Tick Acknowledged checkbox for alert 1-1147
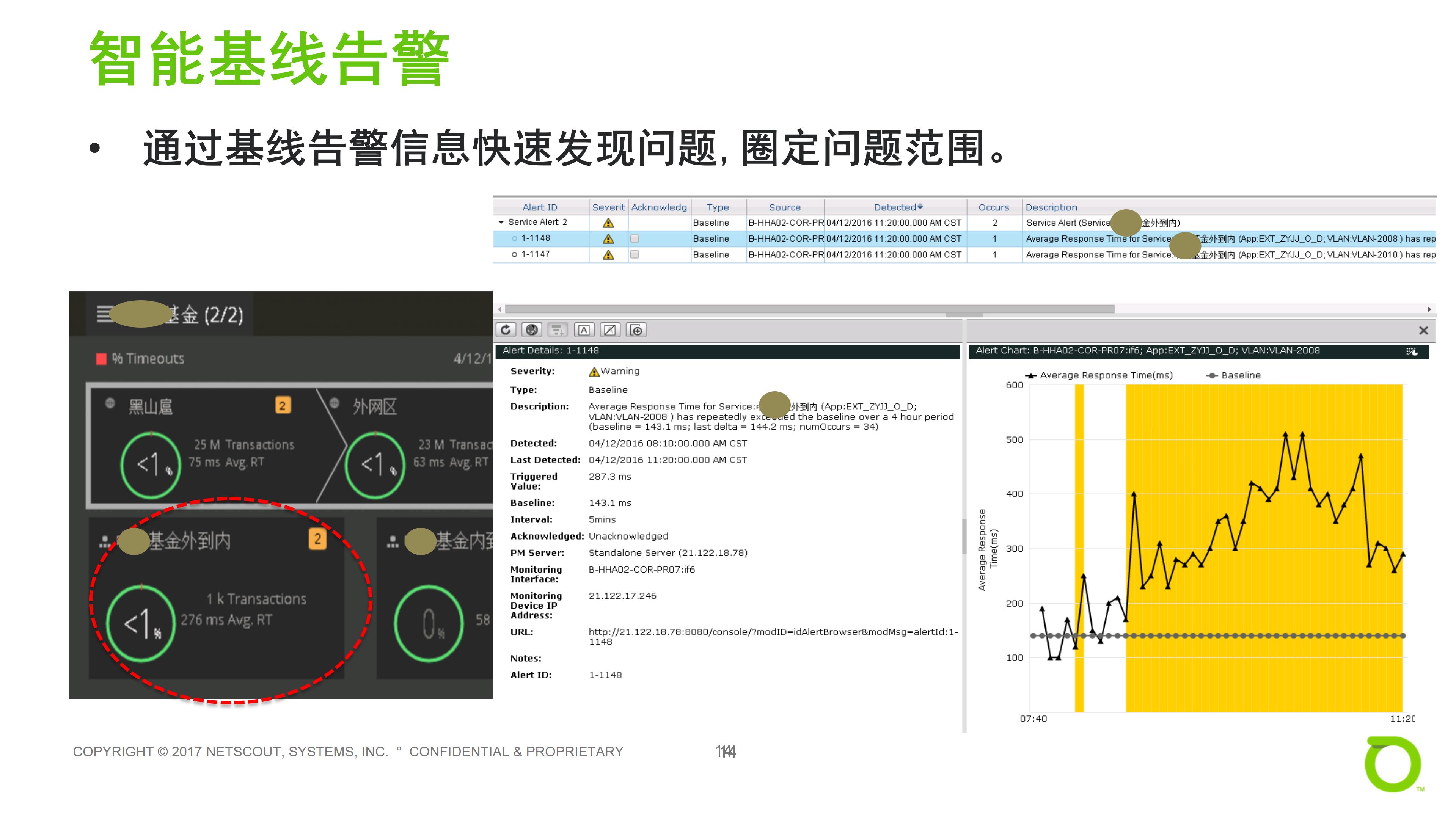Viewport: 1456px width, 819px height. coord(635,254)
